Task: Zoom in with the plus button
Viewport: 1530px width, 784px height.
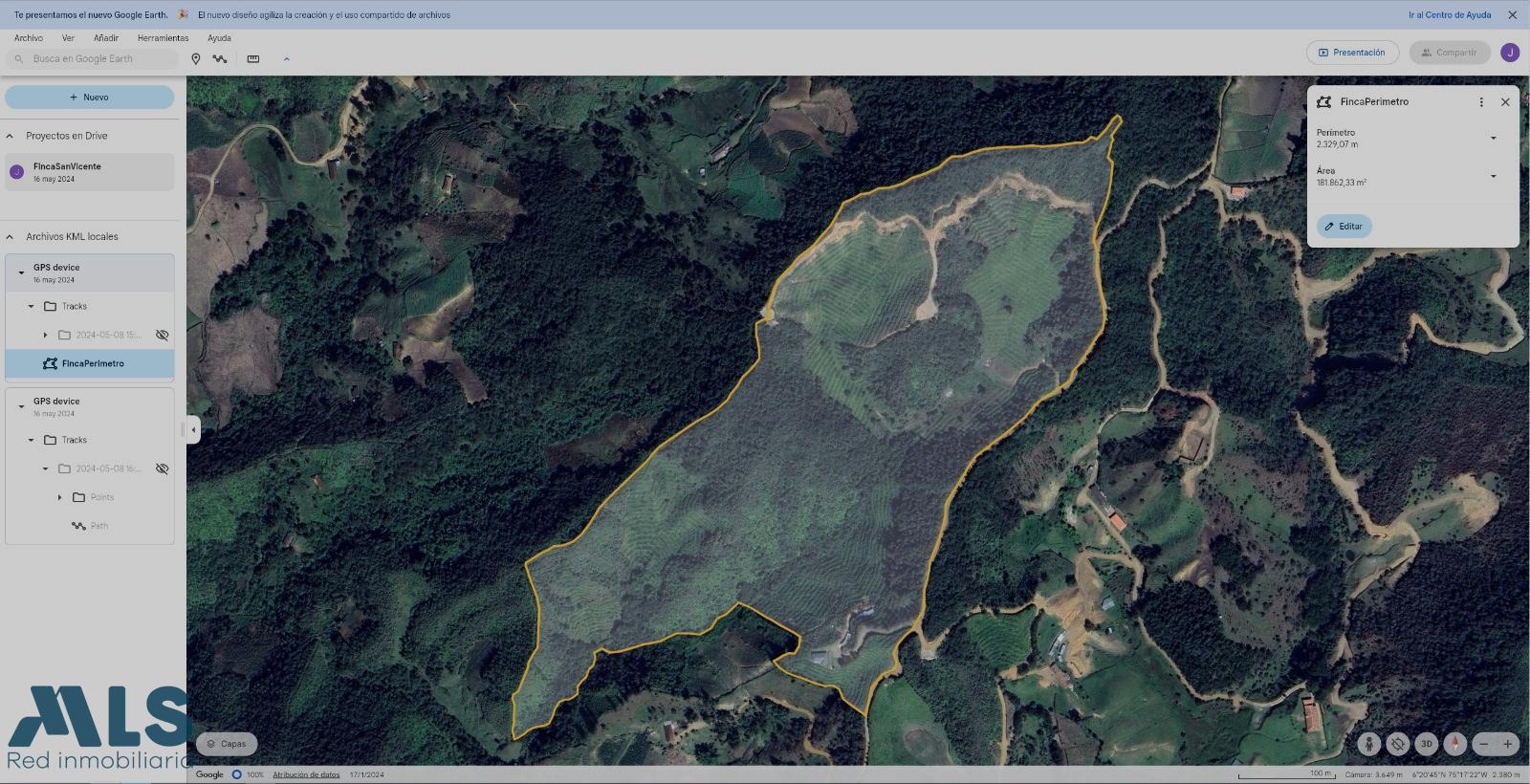Action: click(x=1508, y=744)
